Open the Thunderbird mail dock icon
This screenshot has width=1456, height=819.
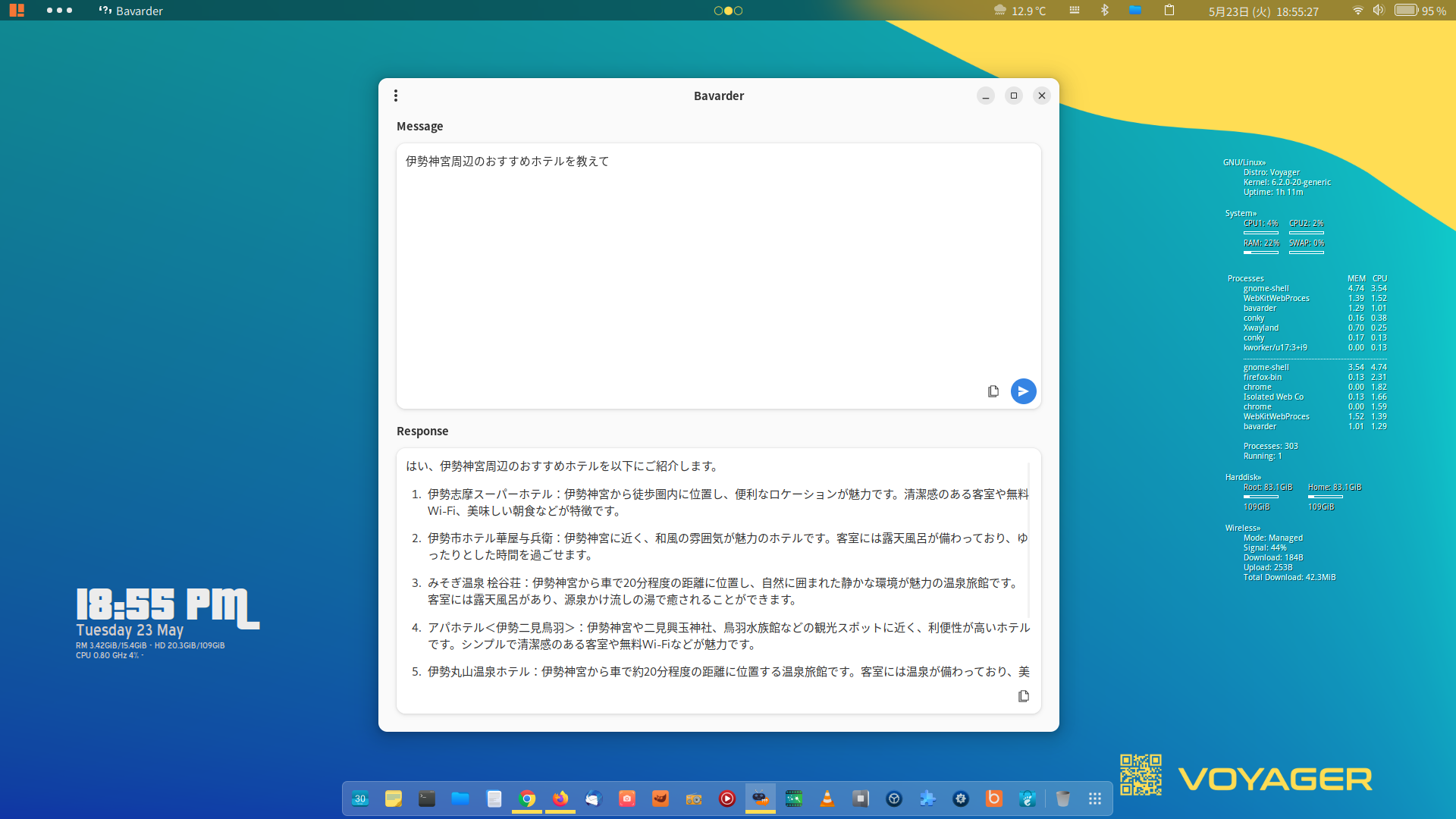coord(594,799)
